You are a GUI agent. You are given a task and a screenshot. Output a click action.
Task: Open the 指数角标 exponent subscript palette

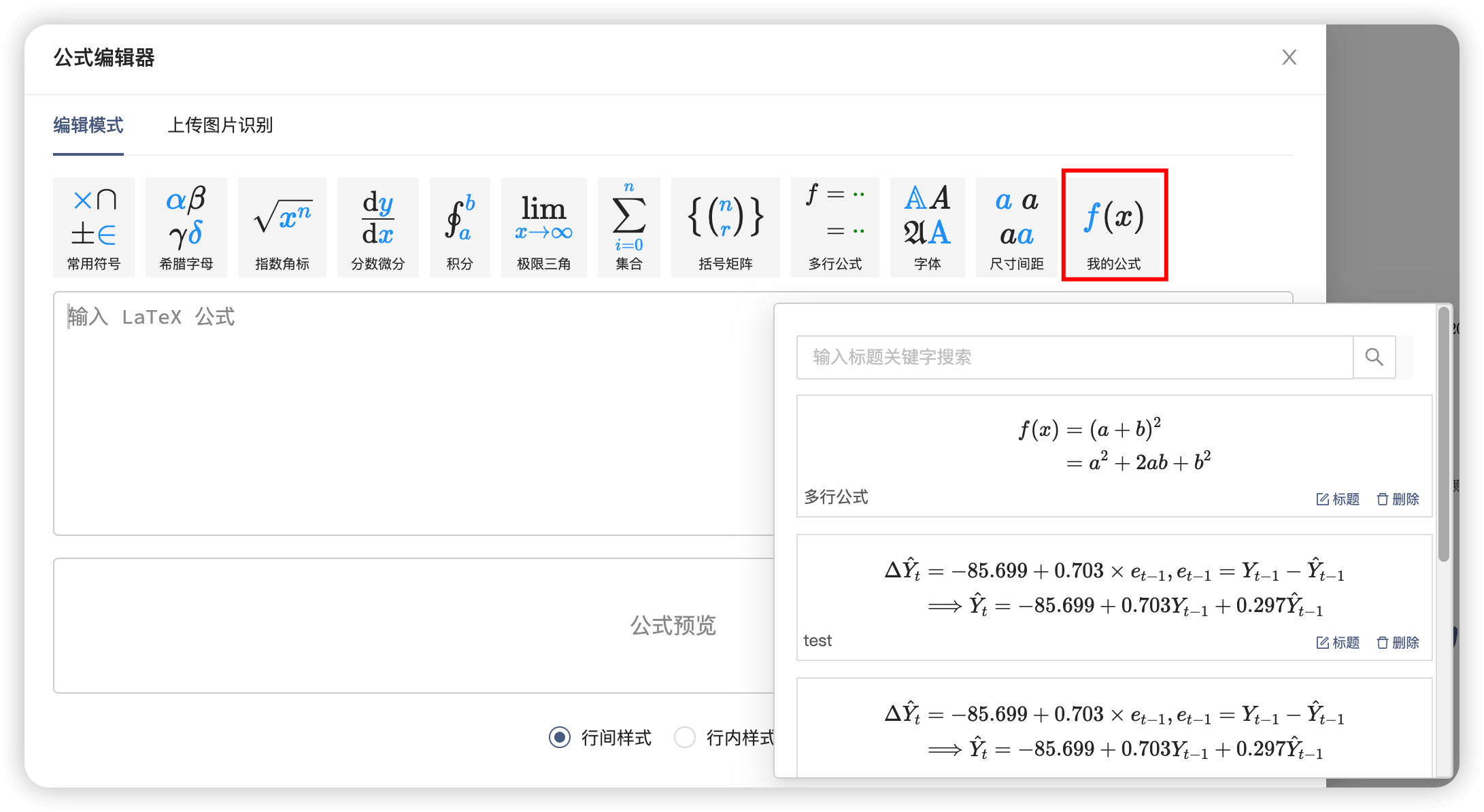click(x=282, y=227)
